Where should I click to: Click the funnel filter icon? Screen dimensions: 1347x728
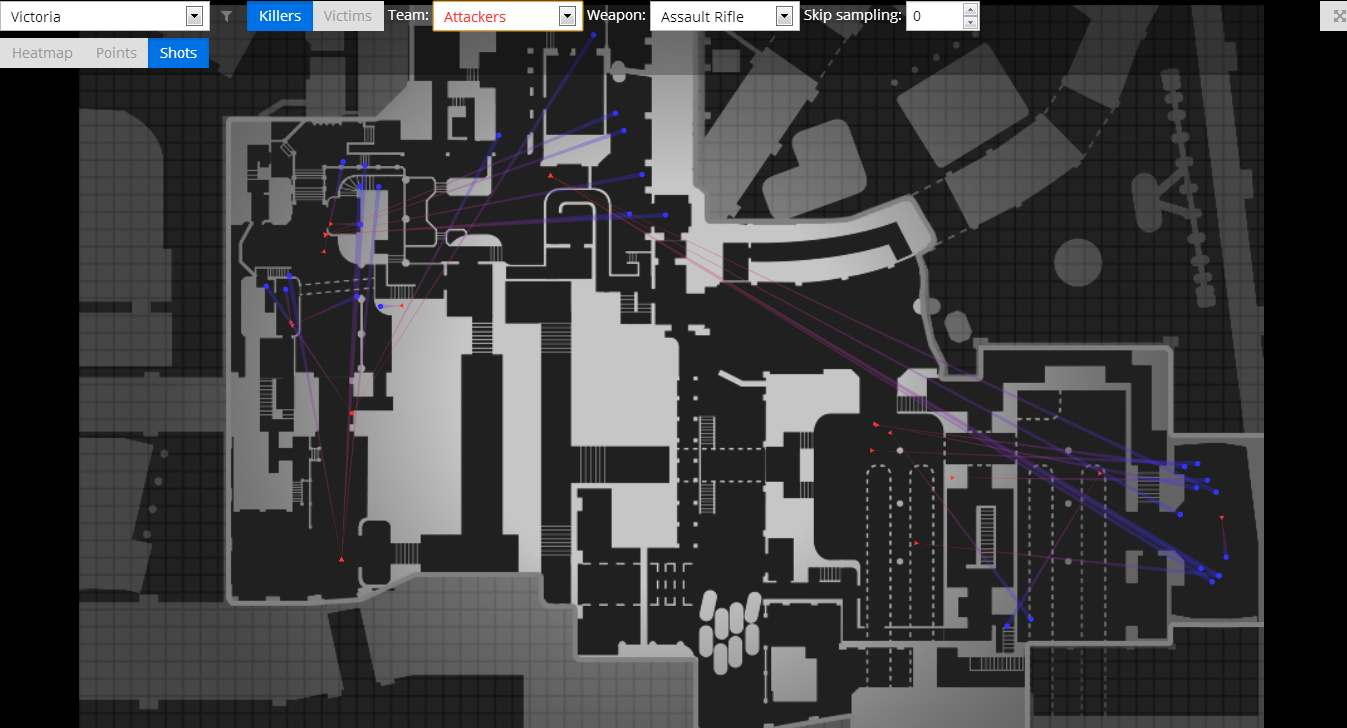tap(227, 16)
